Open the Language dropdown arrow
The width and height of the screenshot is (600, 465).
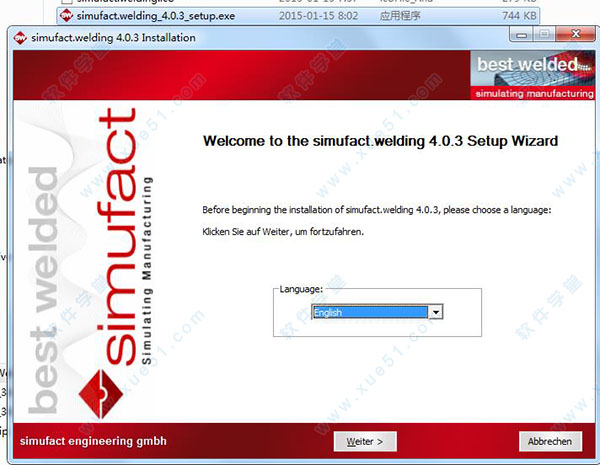(435, 312)
